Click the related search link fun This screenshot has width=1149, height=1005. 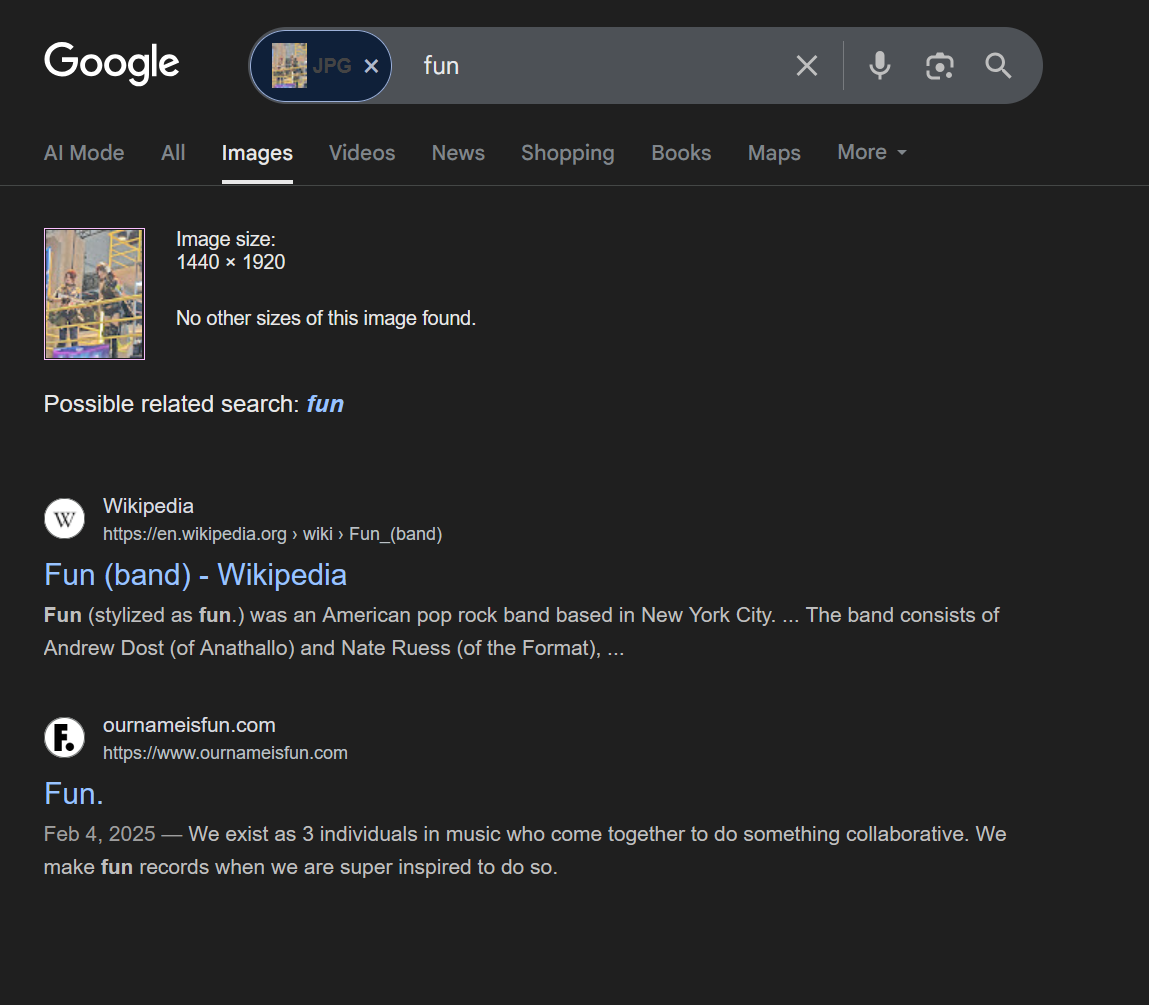pyautogui.click(x=325, y=404)
